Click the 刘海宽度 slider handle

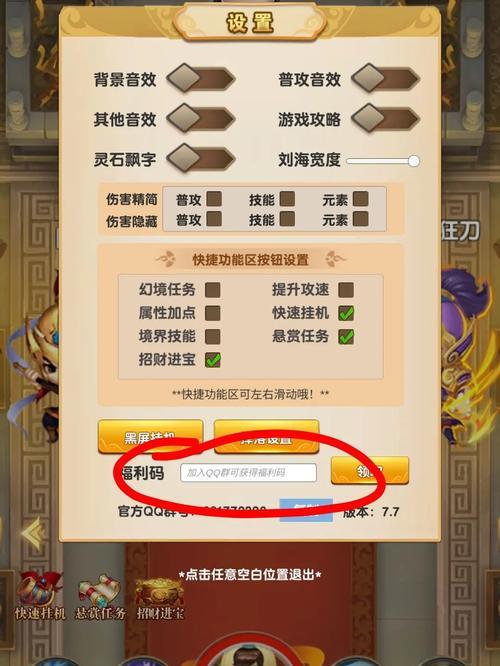point(414,161)
